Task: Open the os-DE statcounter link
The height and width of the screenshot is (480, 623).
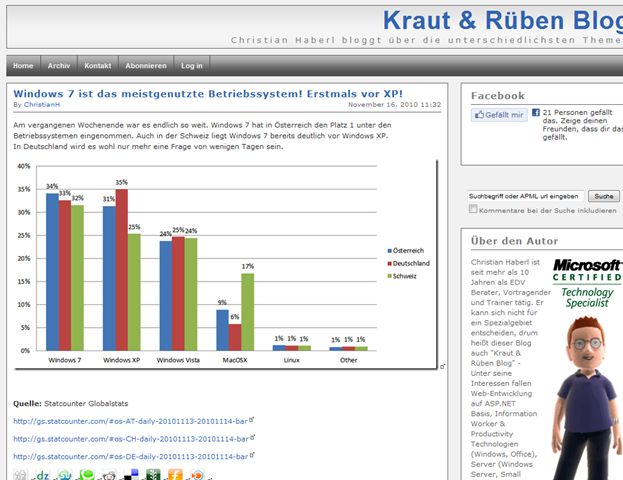Action: coord(131,457)
